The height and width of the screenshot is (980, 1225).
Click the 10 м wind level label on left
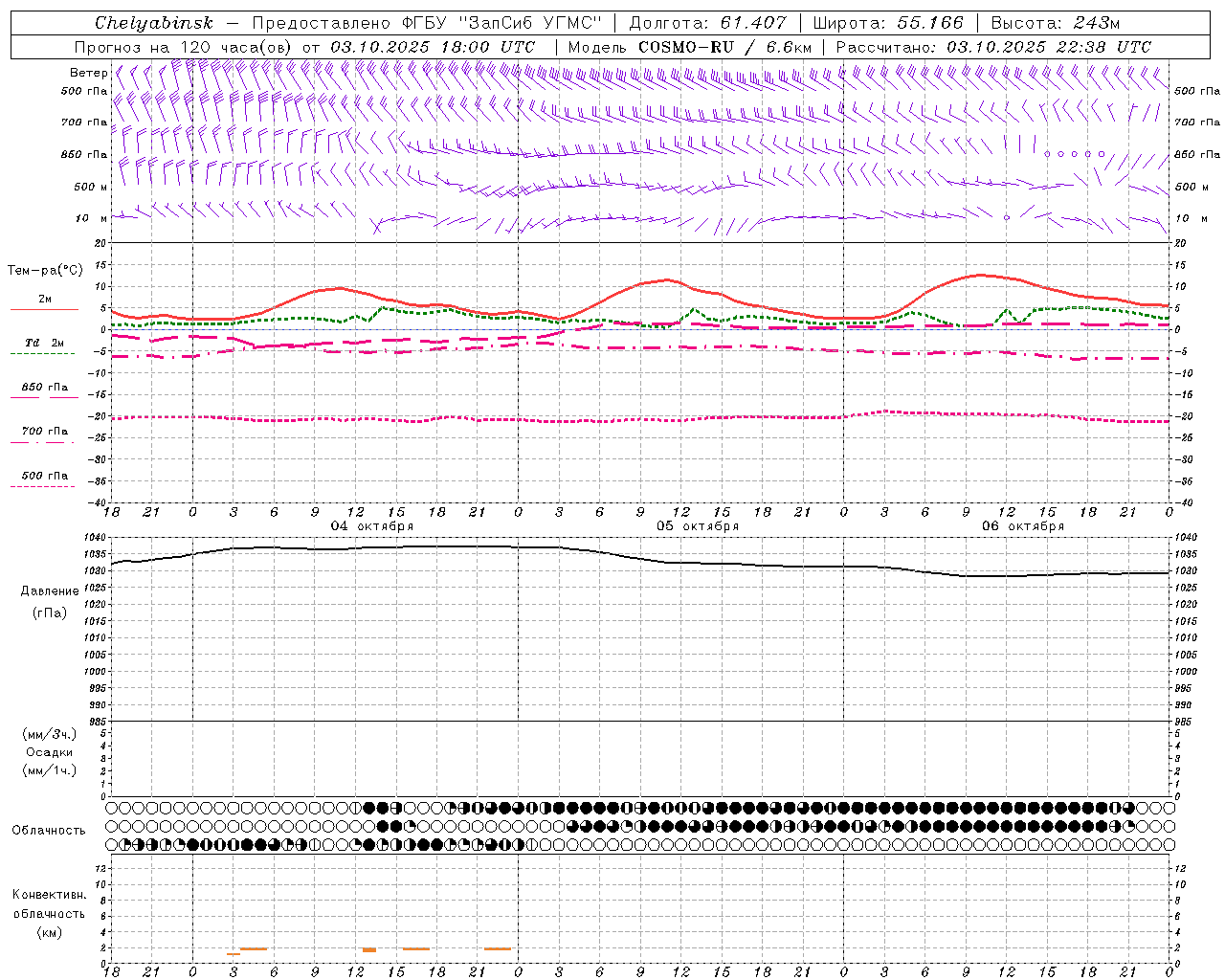[92, 218]
